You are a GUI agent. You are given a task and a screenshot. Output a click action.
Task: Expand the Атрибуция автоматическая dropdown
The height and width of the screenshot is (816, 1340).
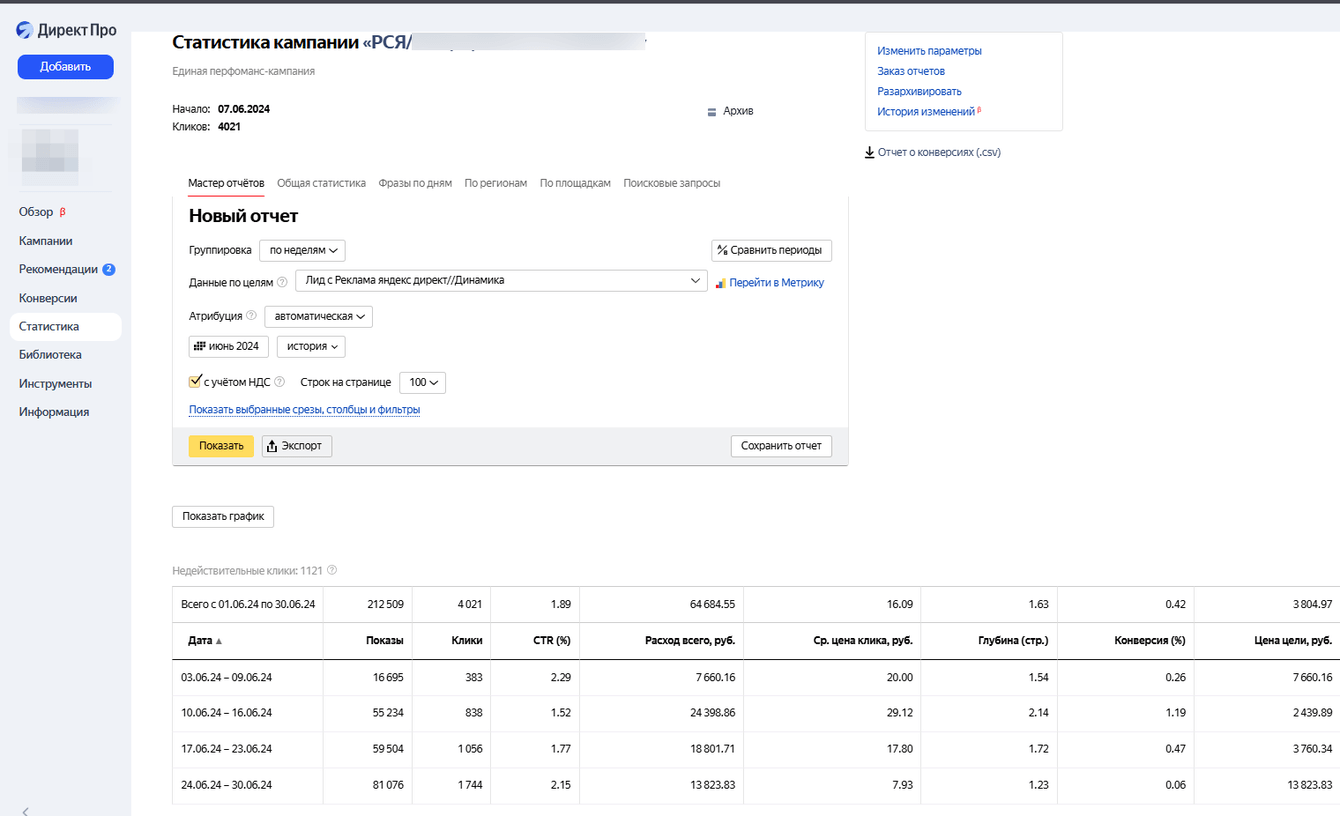point(318,316)
